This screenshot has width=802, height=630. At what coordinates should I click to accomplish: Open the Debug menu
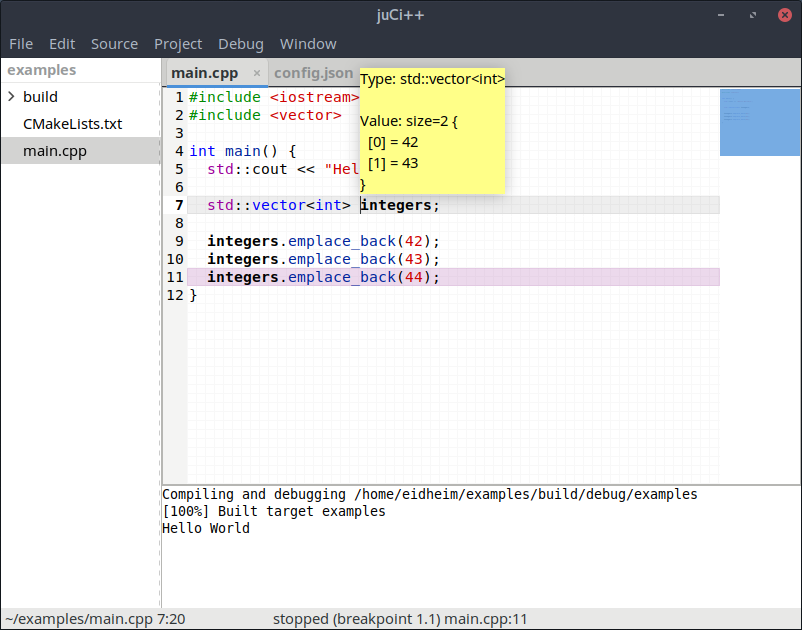click(x=241, y=44)
